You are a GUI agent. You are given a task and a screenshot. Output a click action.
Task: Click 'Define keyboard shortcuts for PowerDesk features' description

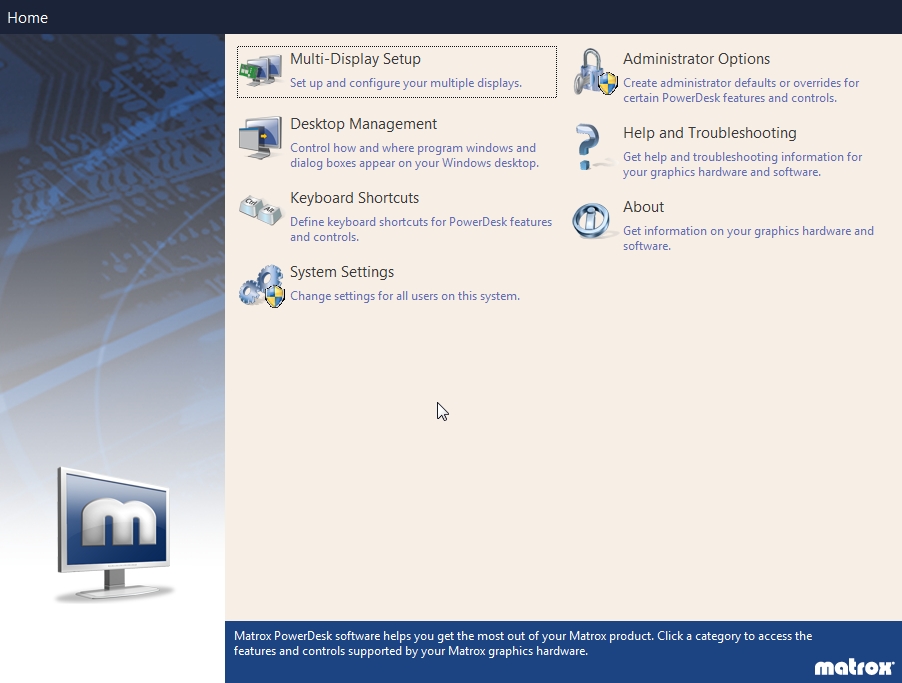[x=421, y=230]
